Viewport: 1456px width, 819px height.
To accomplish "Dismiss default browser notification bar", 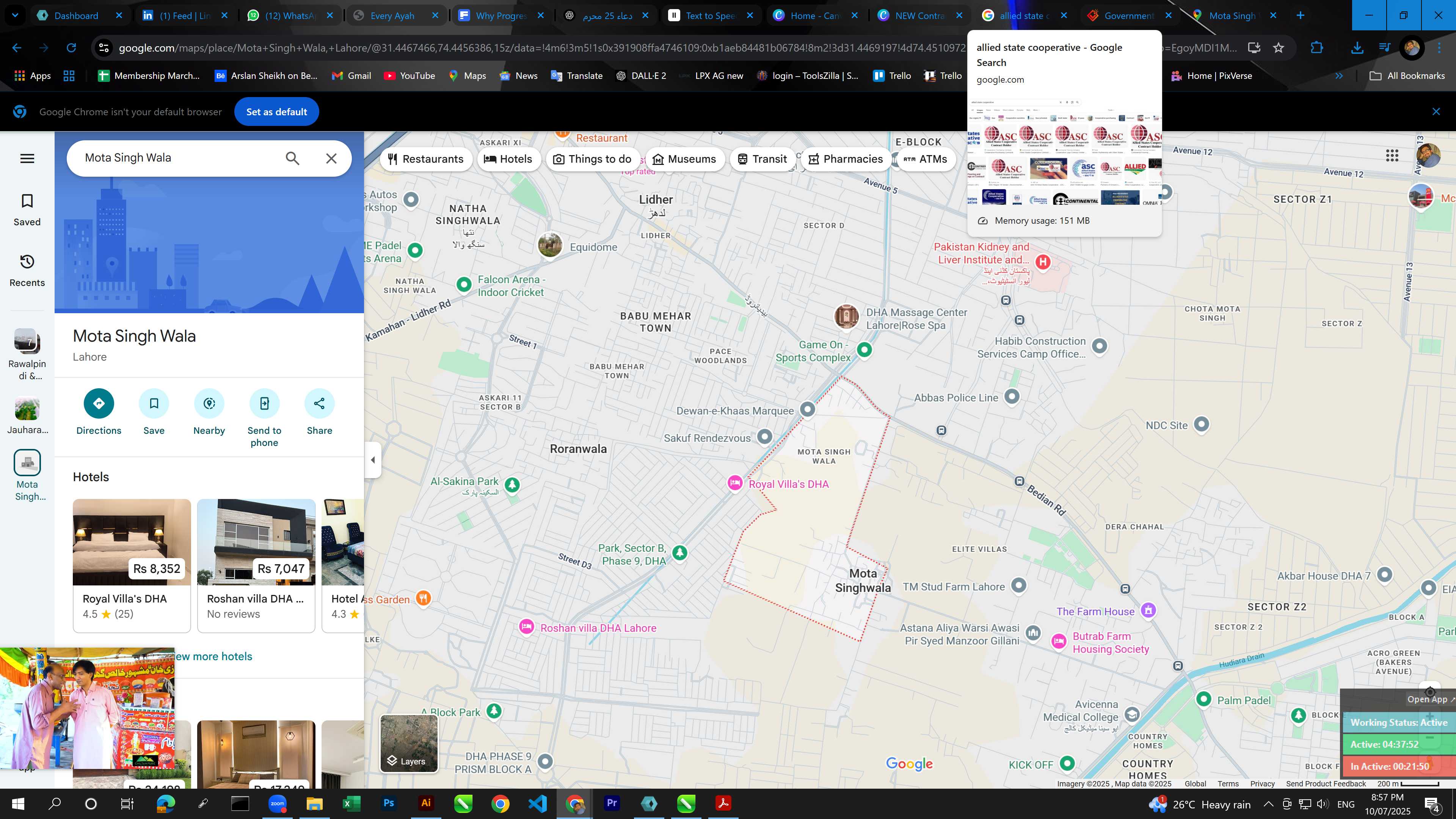I will (x=1436, y=112).
